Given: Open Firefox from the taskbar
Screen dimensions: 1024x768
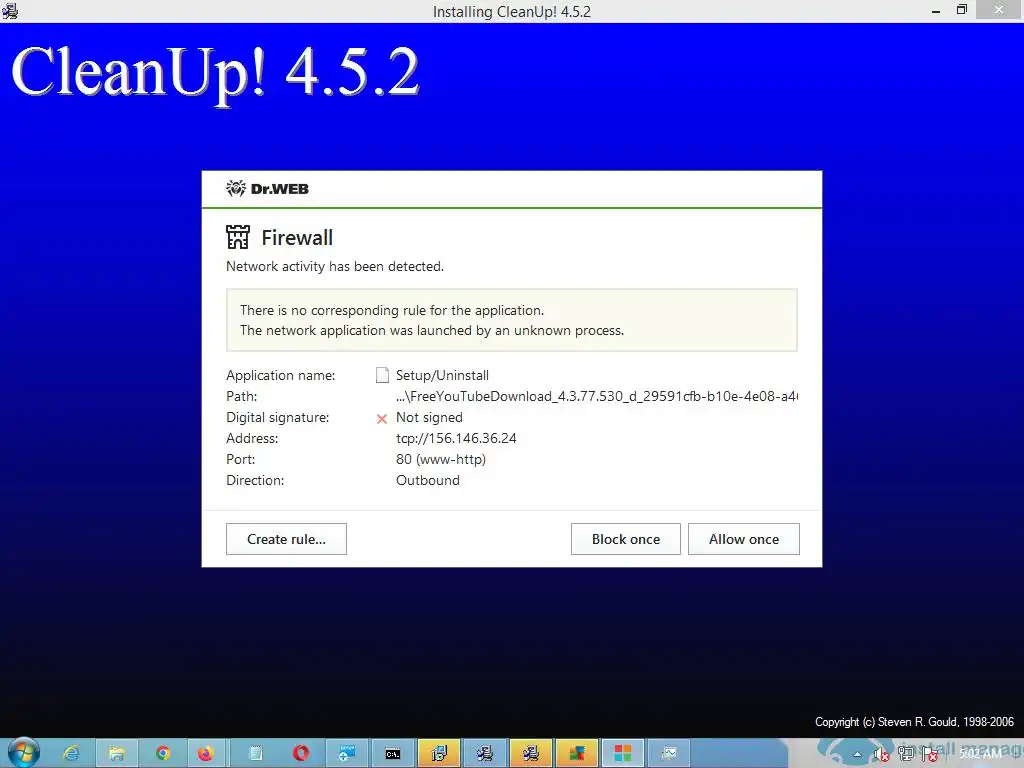Looking at the screenshot, I should [x=206, y=754].
